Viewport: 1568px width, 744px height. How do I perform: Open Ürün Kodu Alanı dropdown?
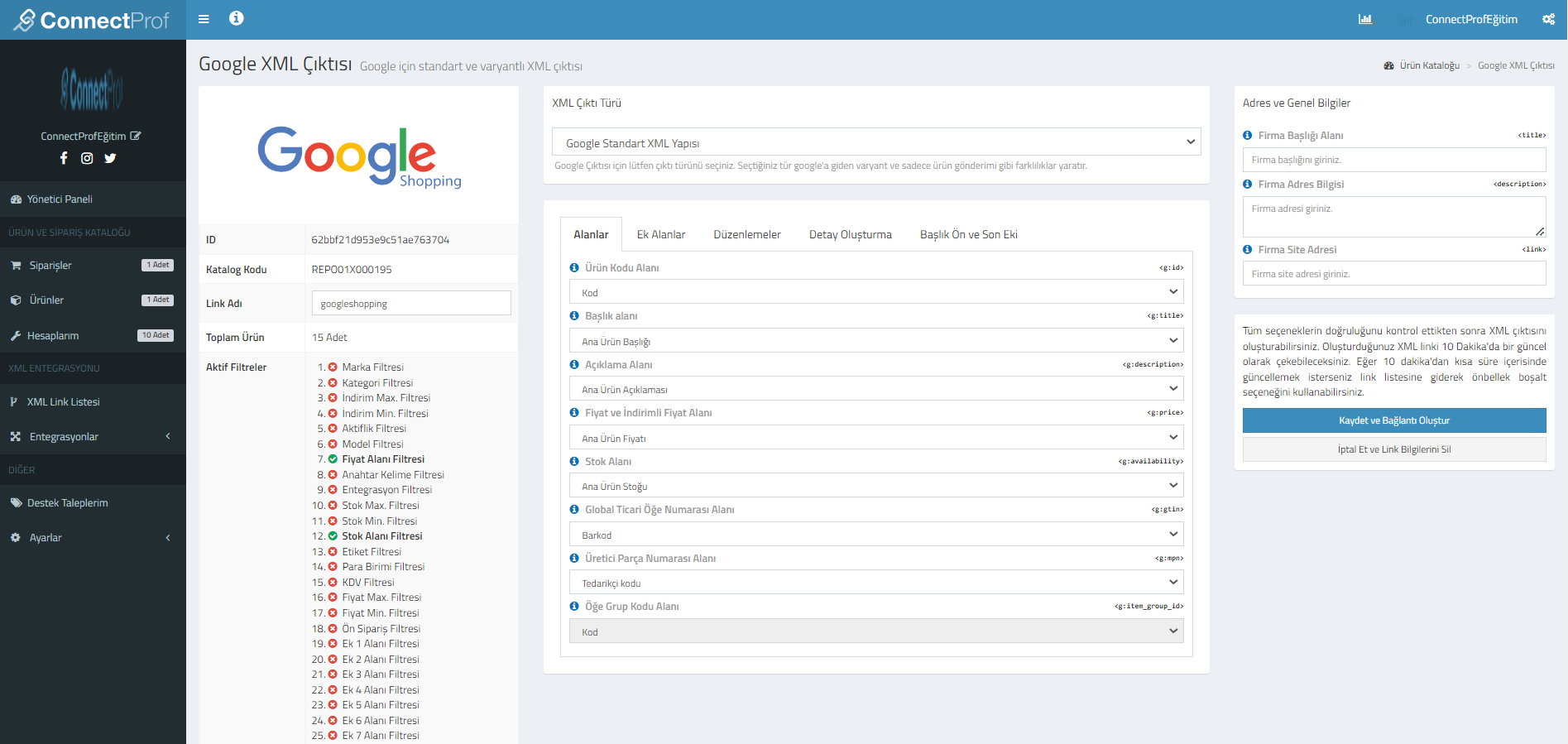tap(876, 292)
